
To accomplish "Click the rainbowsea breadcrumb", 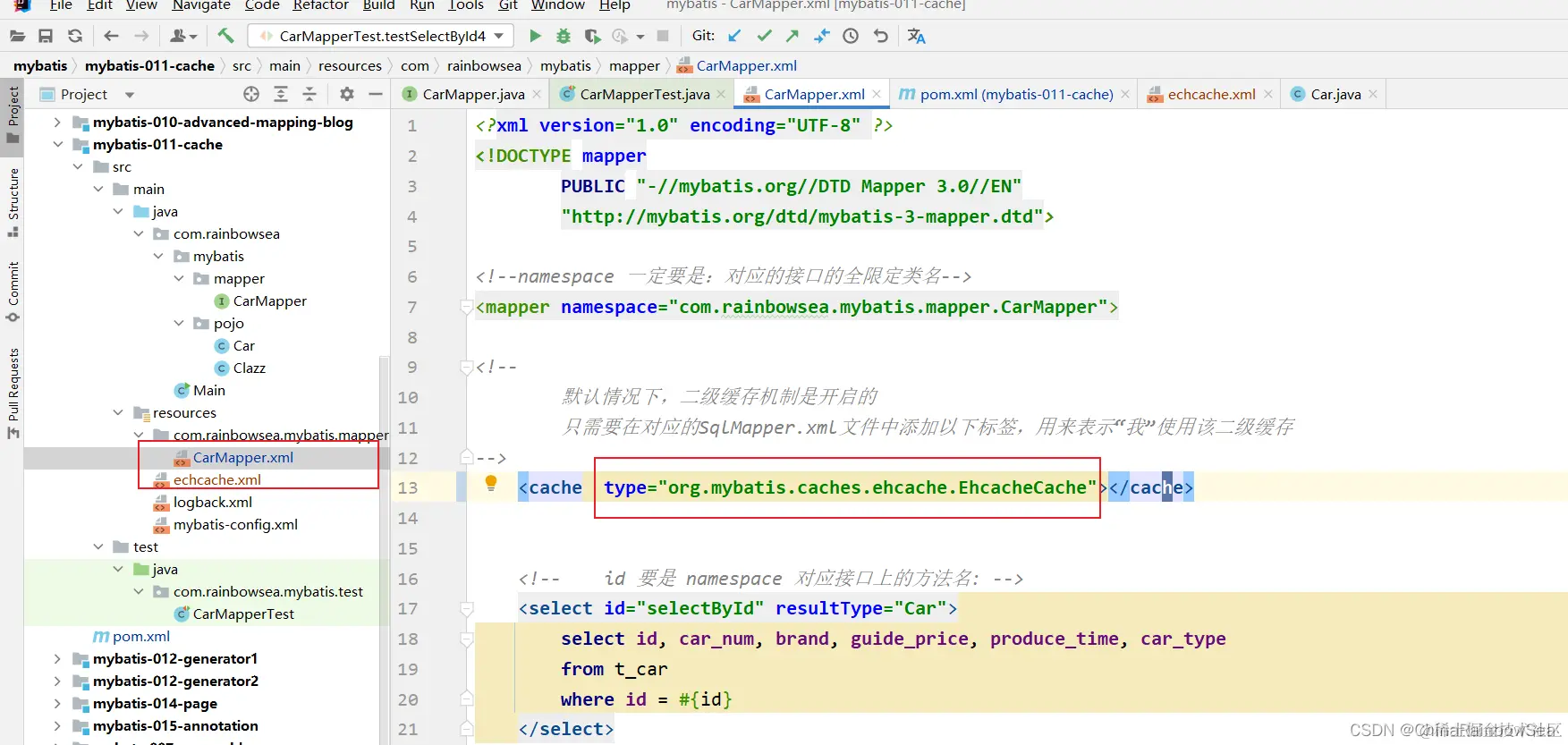I will point(484,65).
